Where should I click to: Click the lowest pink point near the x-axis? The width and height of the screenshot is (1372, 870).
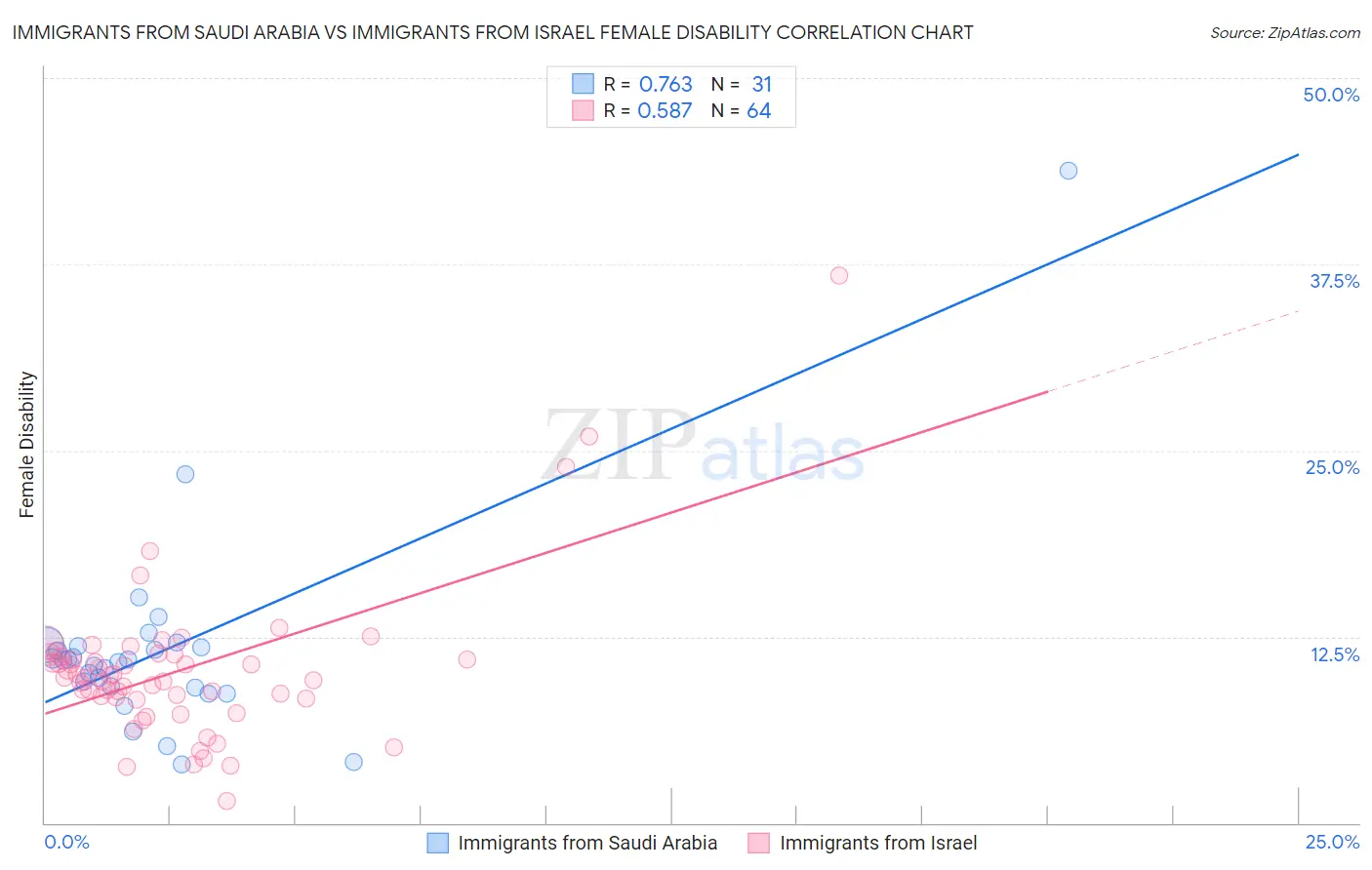pyautogui.click(x=226, y=801)
